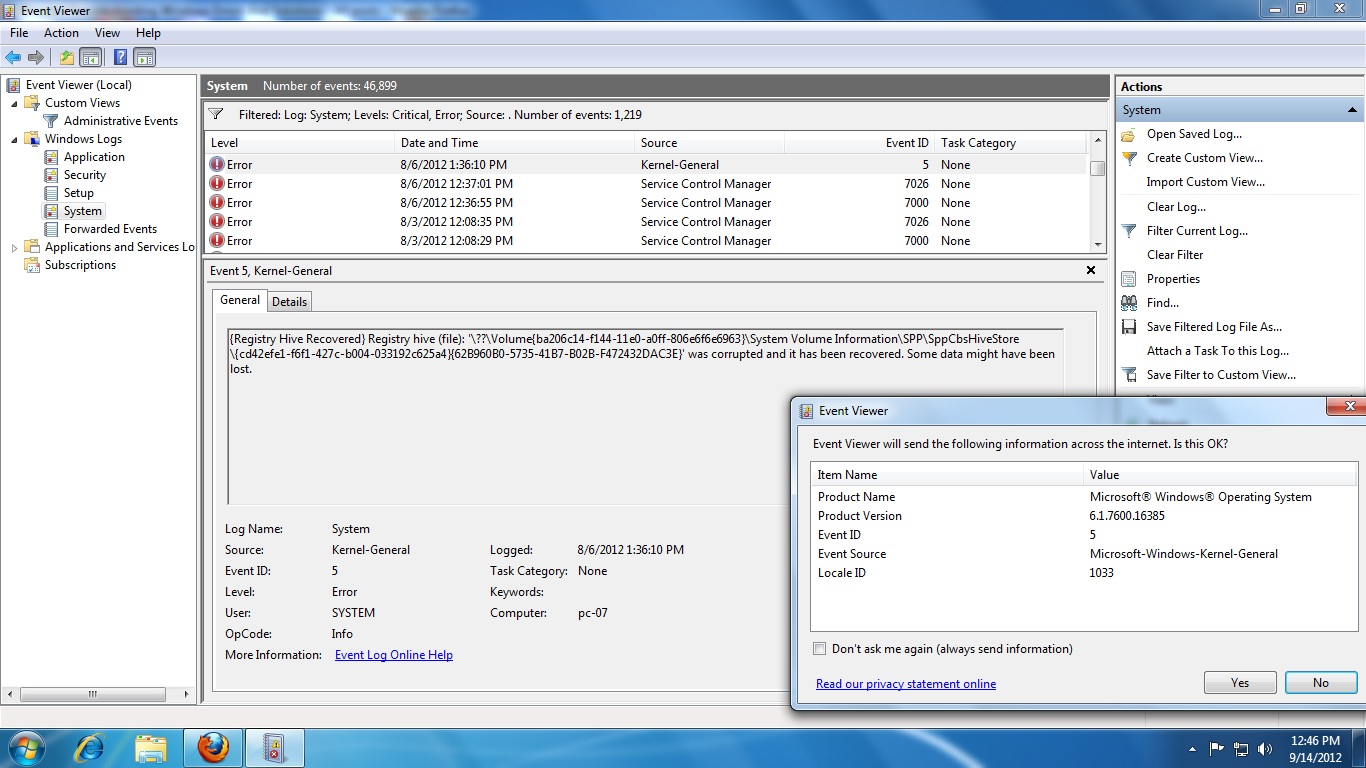Click No in the Event Viewer dialog

pos(1321,683)
